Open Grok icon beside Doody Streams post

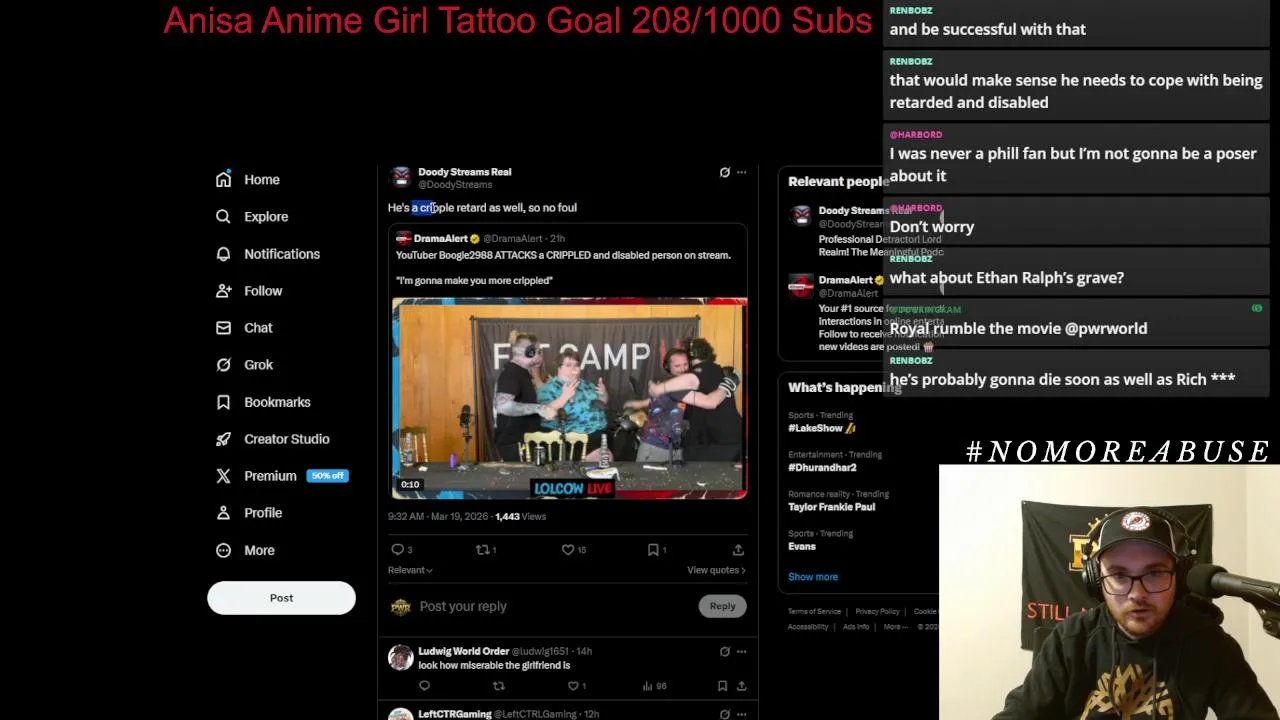(x=725, y=172)
